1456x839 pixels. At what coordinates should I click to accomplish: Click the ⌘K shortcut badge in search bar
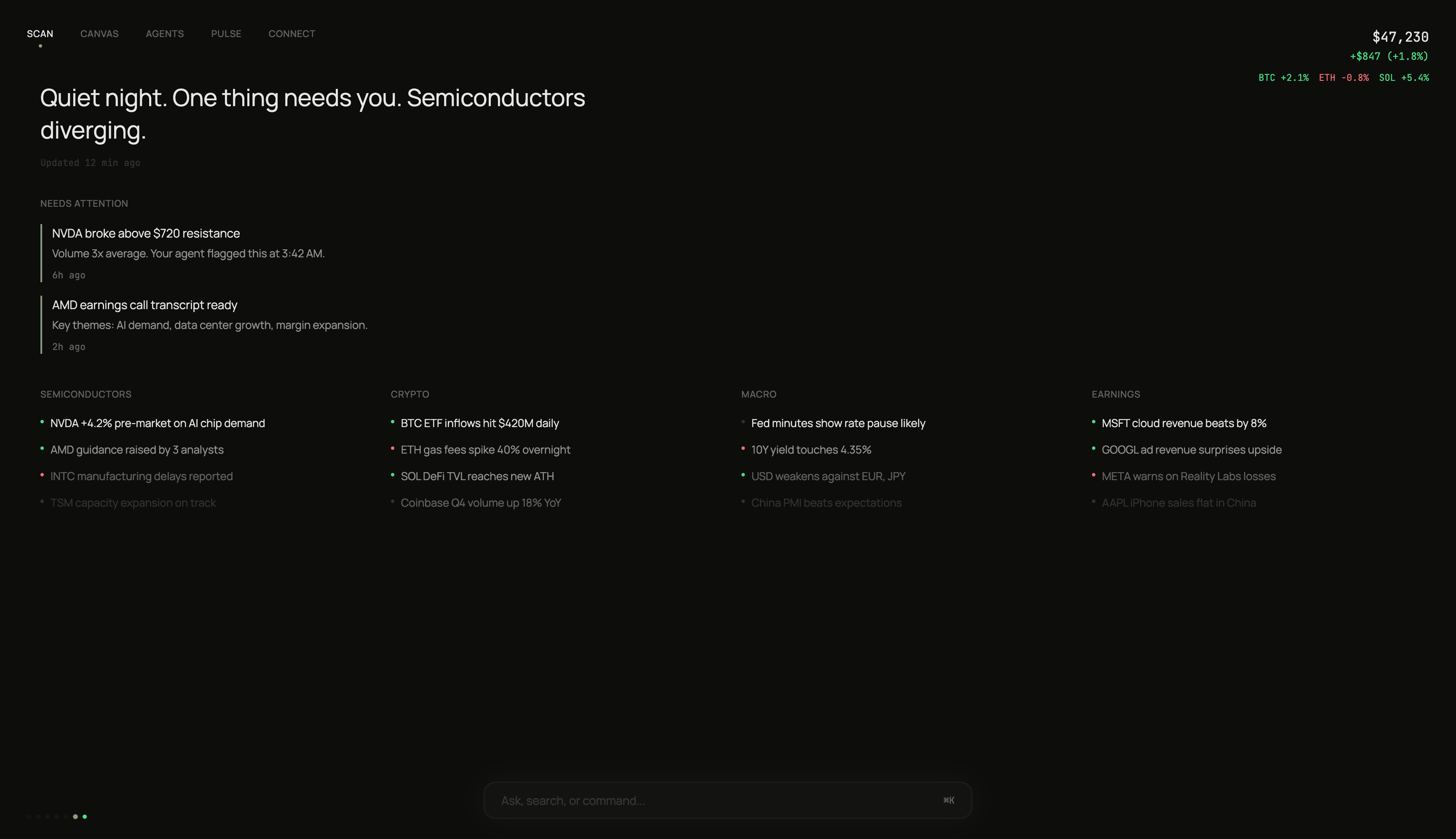tap(948, 800)
